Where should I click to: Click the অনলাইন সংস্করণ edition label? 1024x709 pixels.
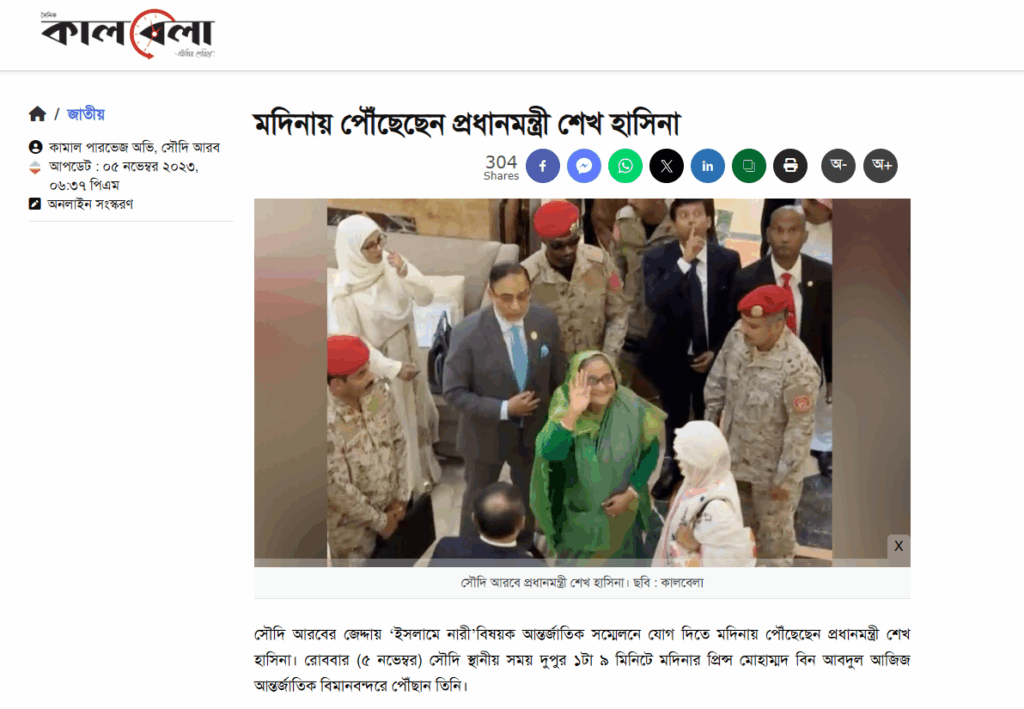pos(90,204)
